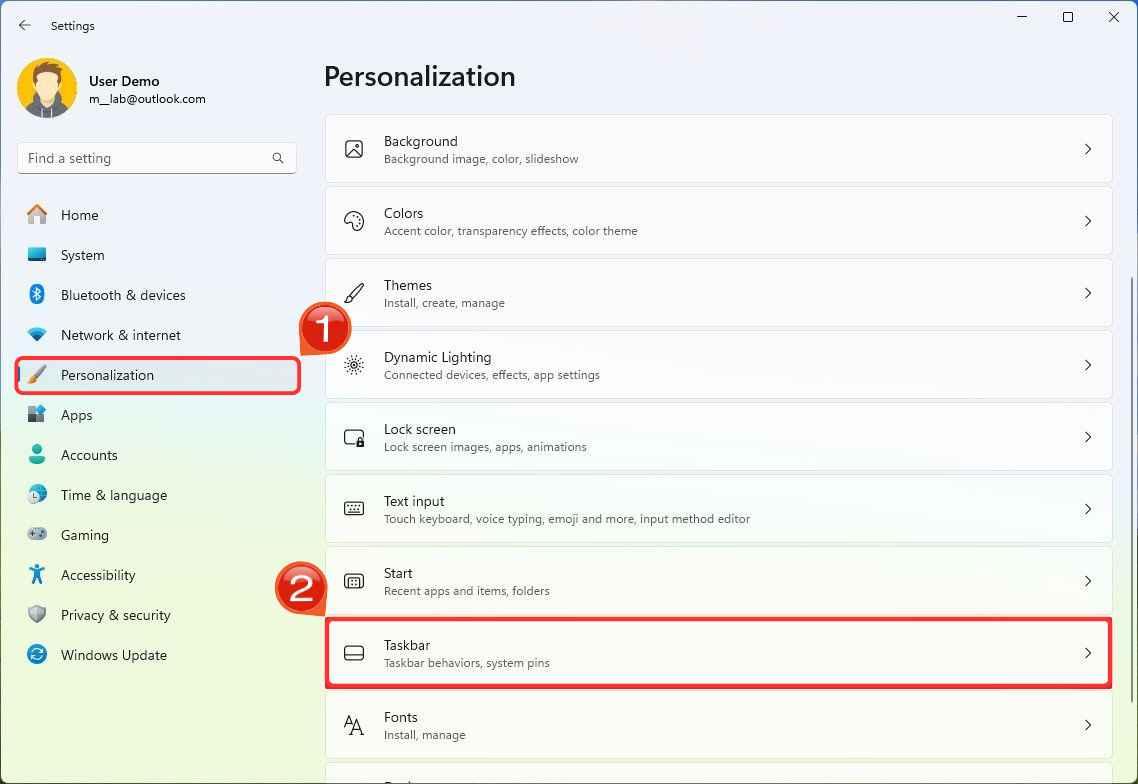Open Network & internet label
Screen dimensions: 1138x784
[x=120, y=335]
